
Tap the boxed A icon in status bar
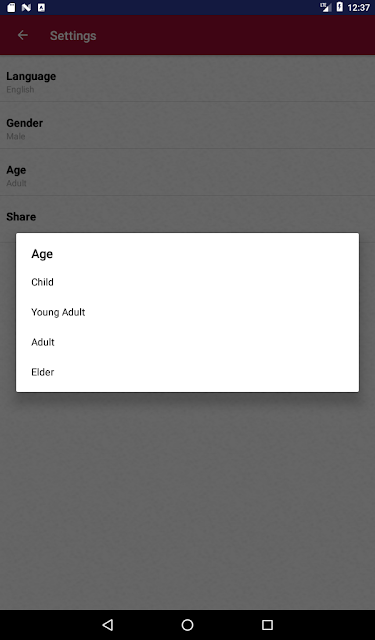point(41,7)
